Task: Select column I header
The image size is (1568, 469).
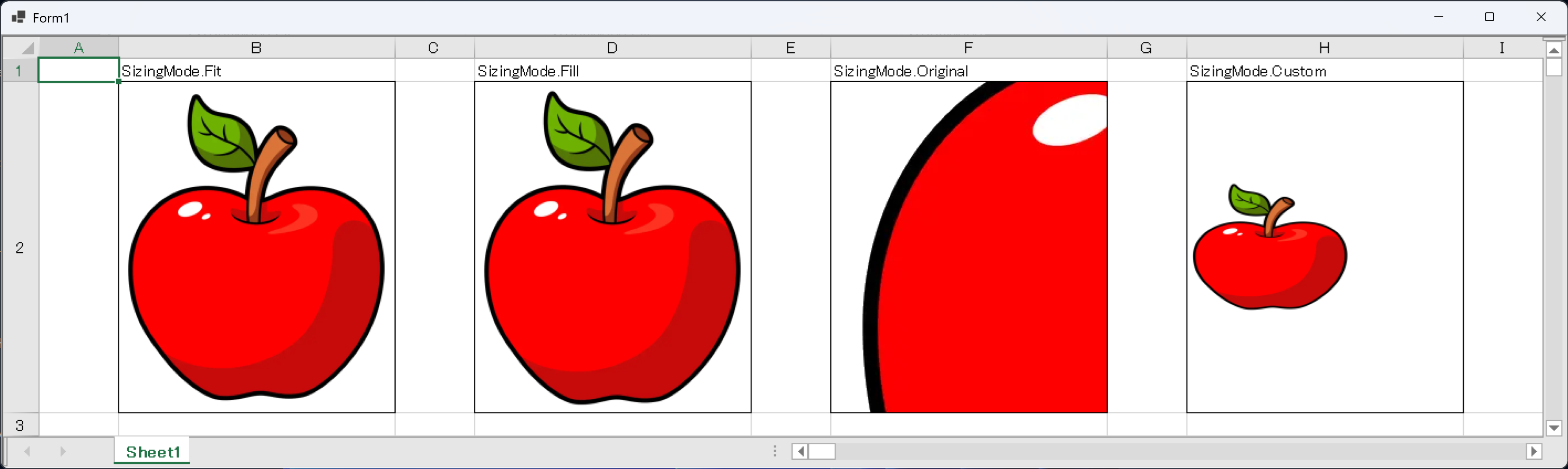Action: tap(1503, 47)
